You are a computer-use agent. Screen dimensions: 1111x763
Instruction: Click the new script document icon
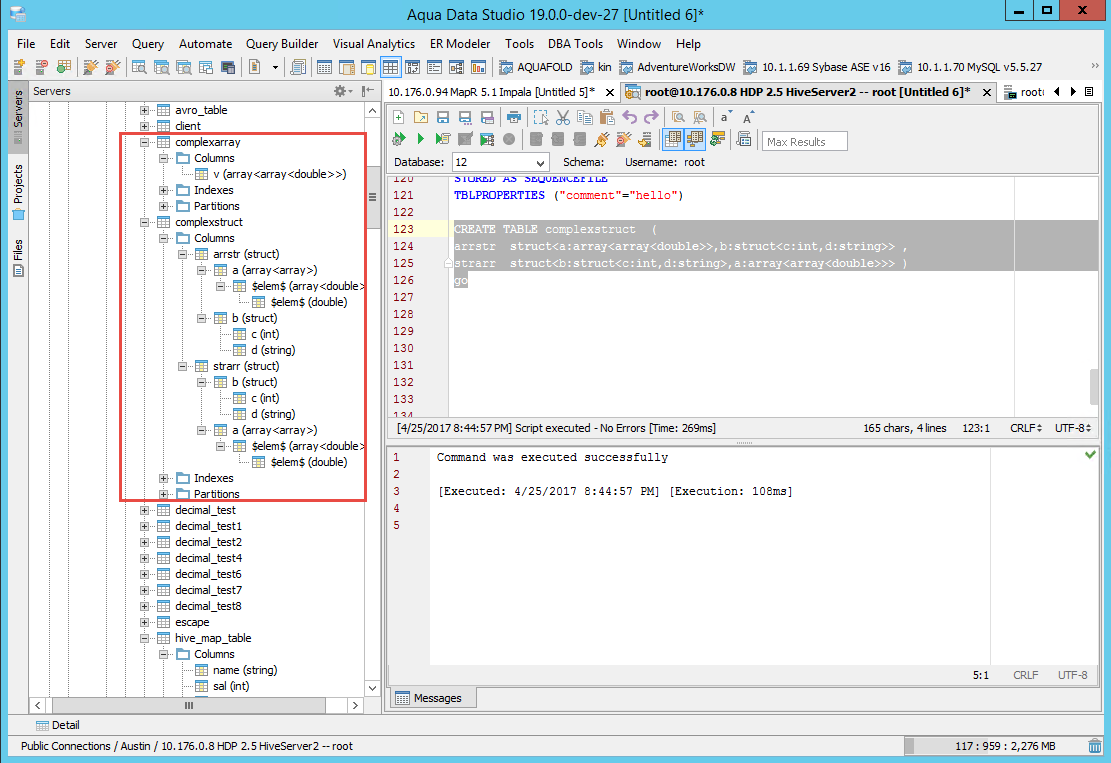pyautogui.click(x=254, y=67)
